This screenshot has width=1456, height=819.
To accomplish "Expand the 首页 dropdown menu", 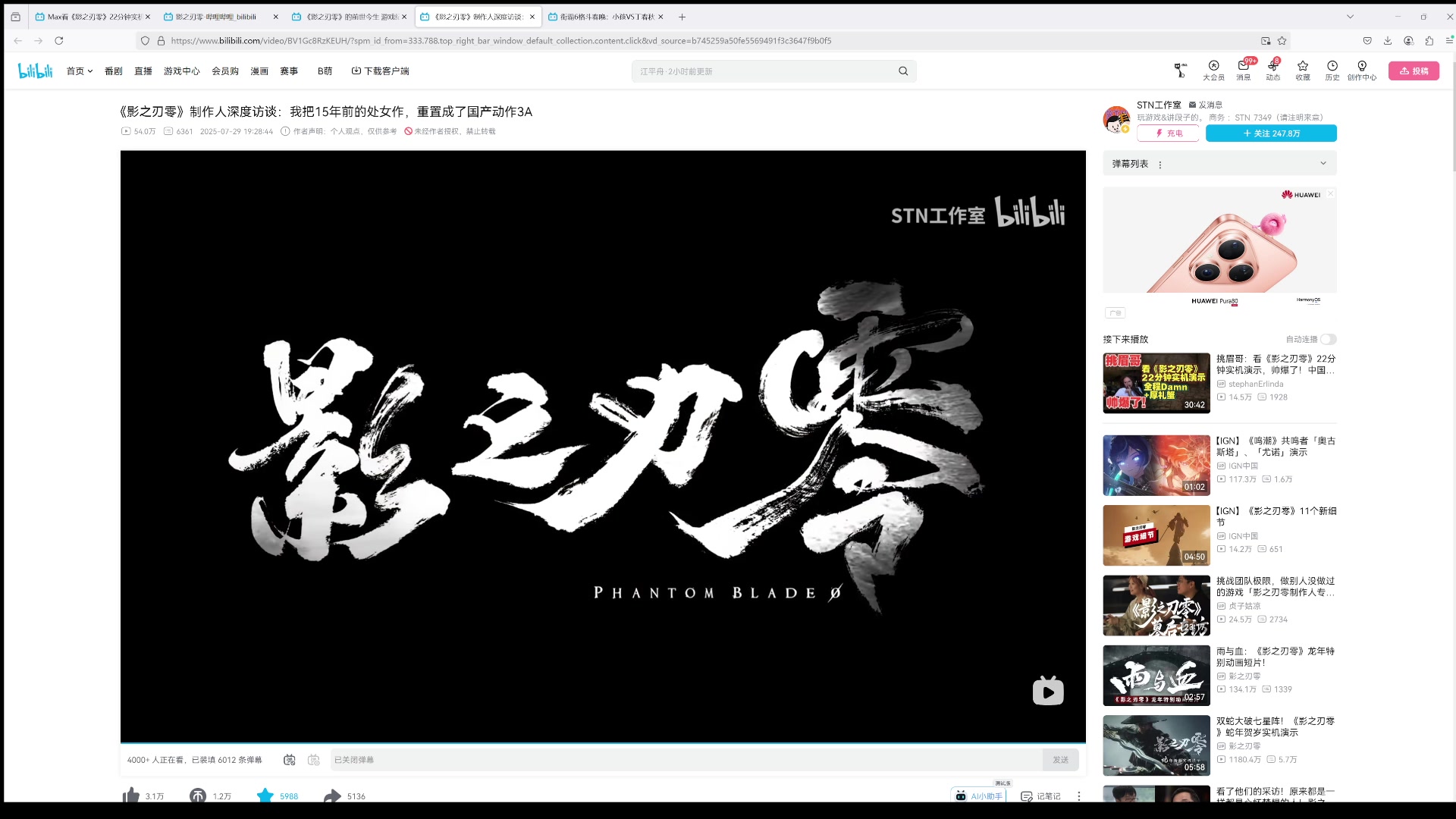I will 80,71.
